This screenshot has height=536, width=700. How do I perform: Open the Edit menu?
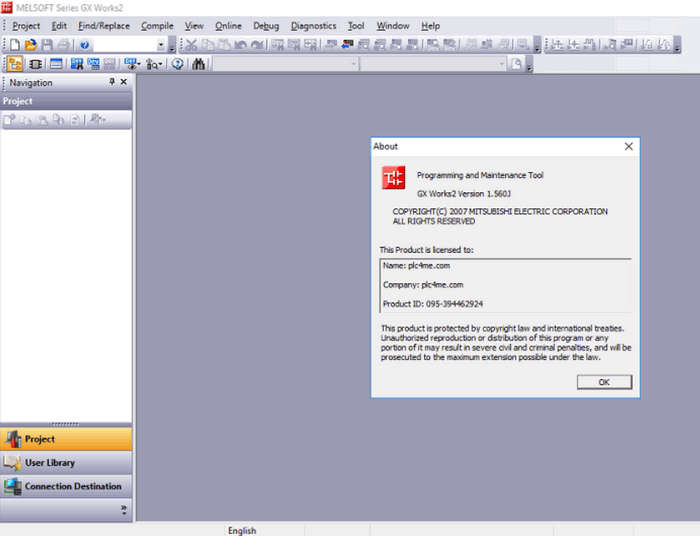click(59, 26)
